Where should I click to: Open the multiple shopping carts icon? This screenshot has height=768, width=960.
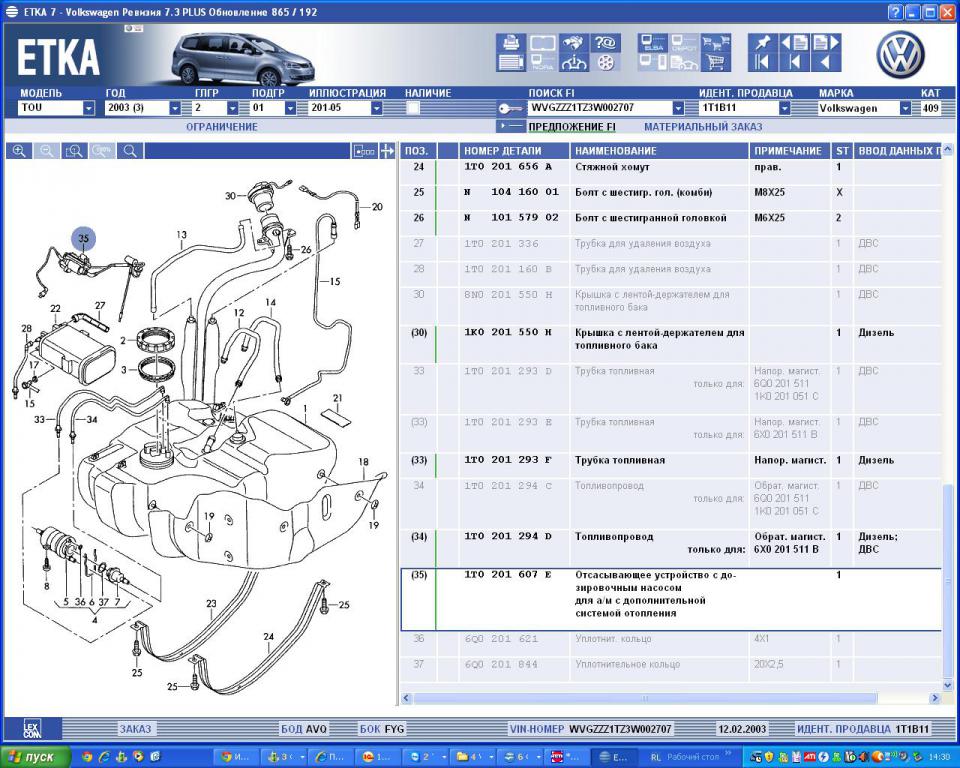[716, 43]
